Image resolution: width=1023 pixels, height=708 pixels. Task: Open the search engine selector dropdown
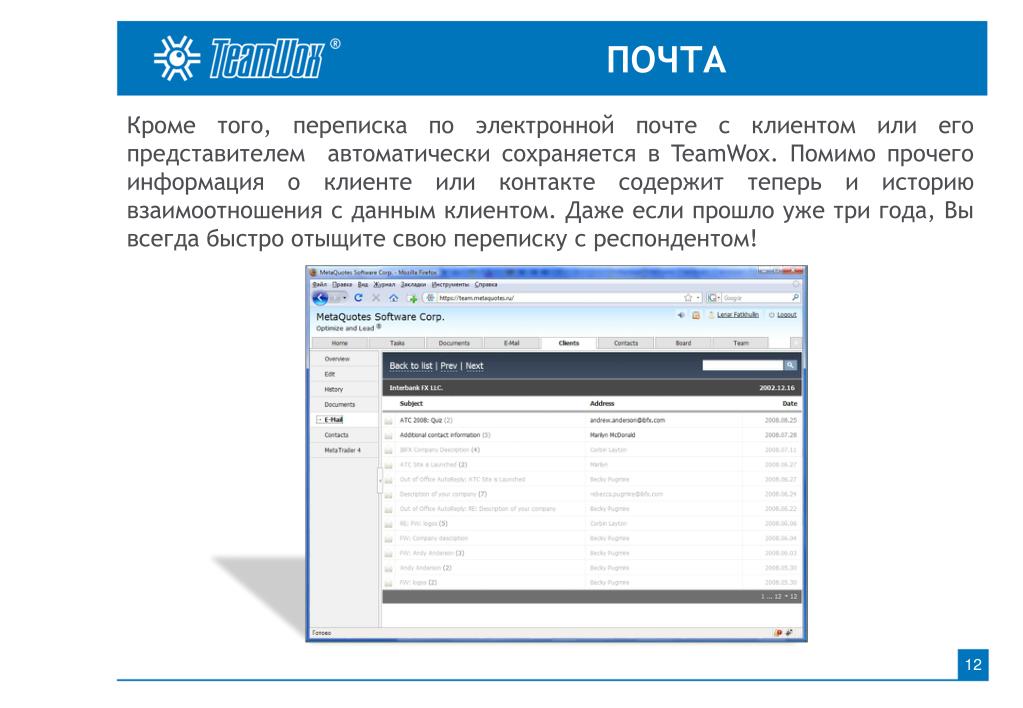point(714,298)
